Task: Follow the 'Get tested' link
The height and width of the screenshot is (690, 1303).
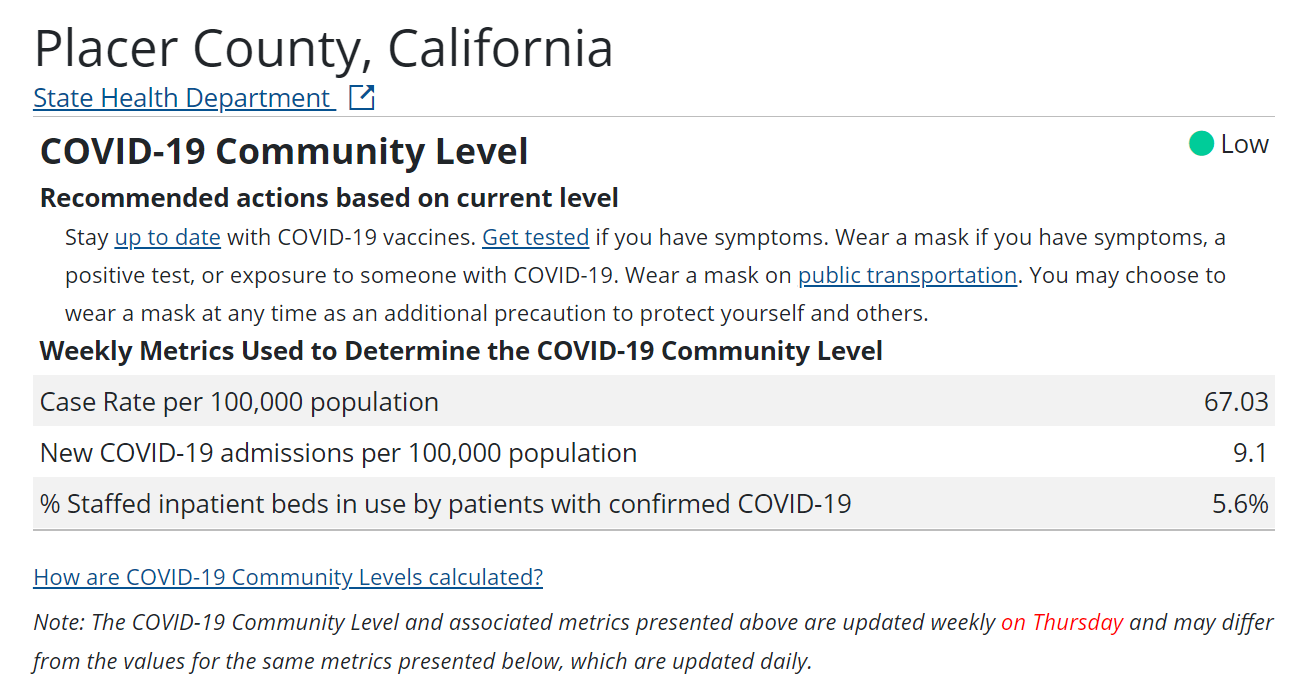Action: pyautogui.click(x=535, y=238)
